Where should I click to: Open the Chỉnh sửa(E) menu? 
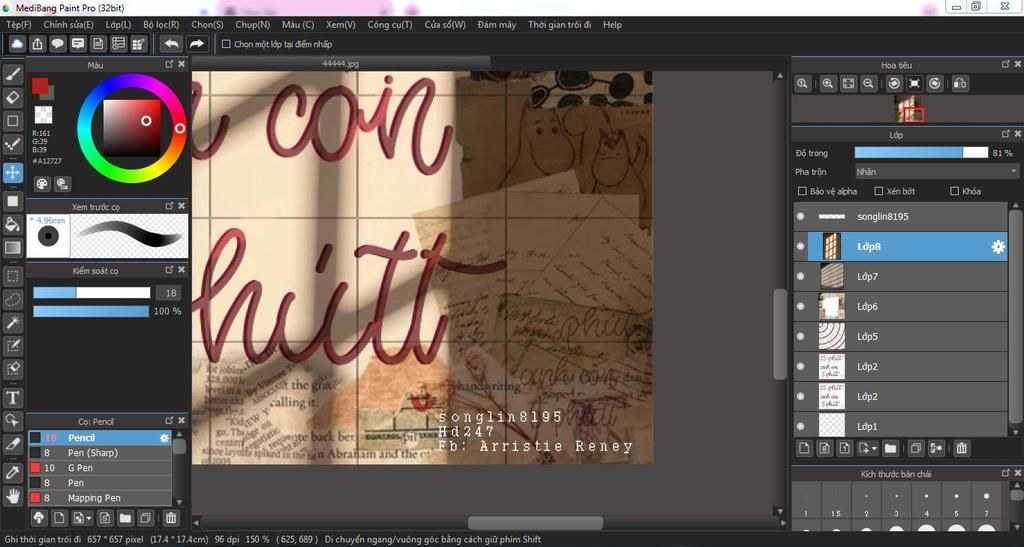(69, 25)
